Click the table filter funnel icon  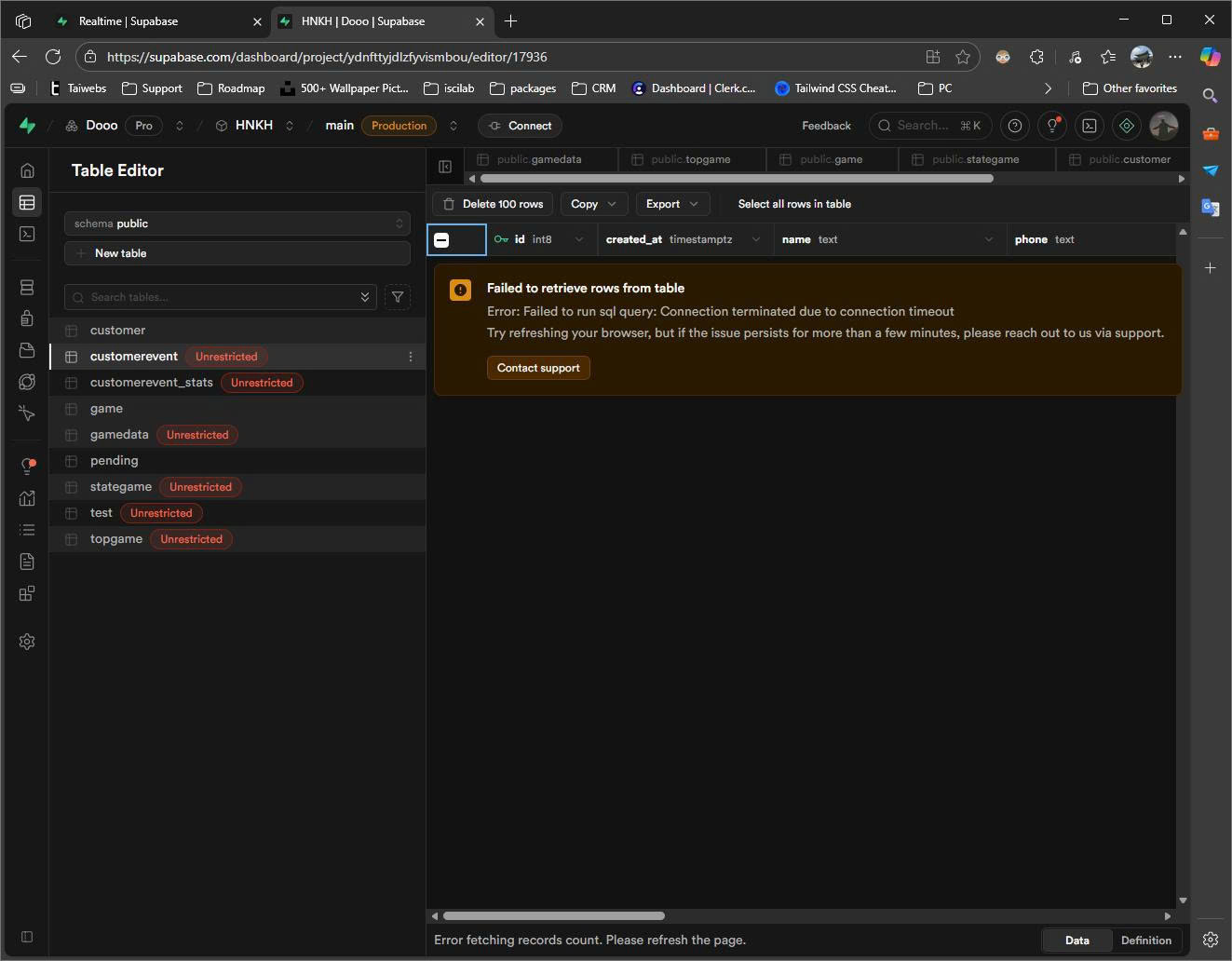coord(398,297)
